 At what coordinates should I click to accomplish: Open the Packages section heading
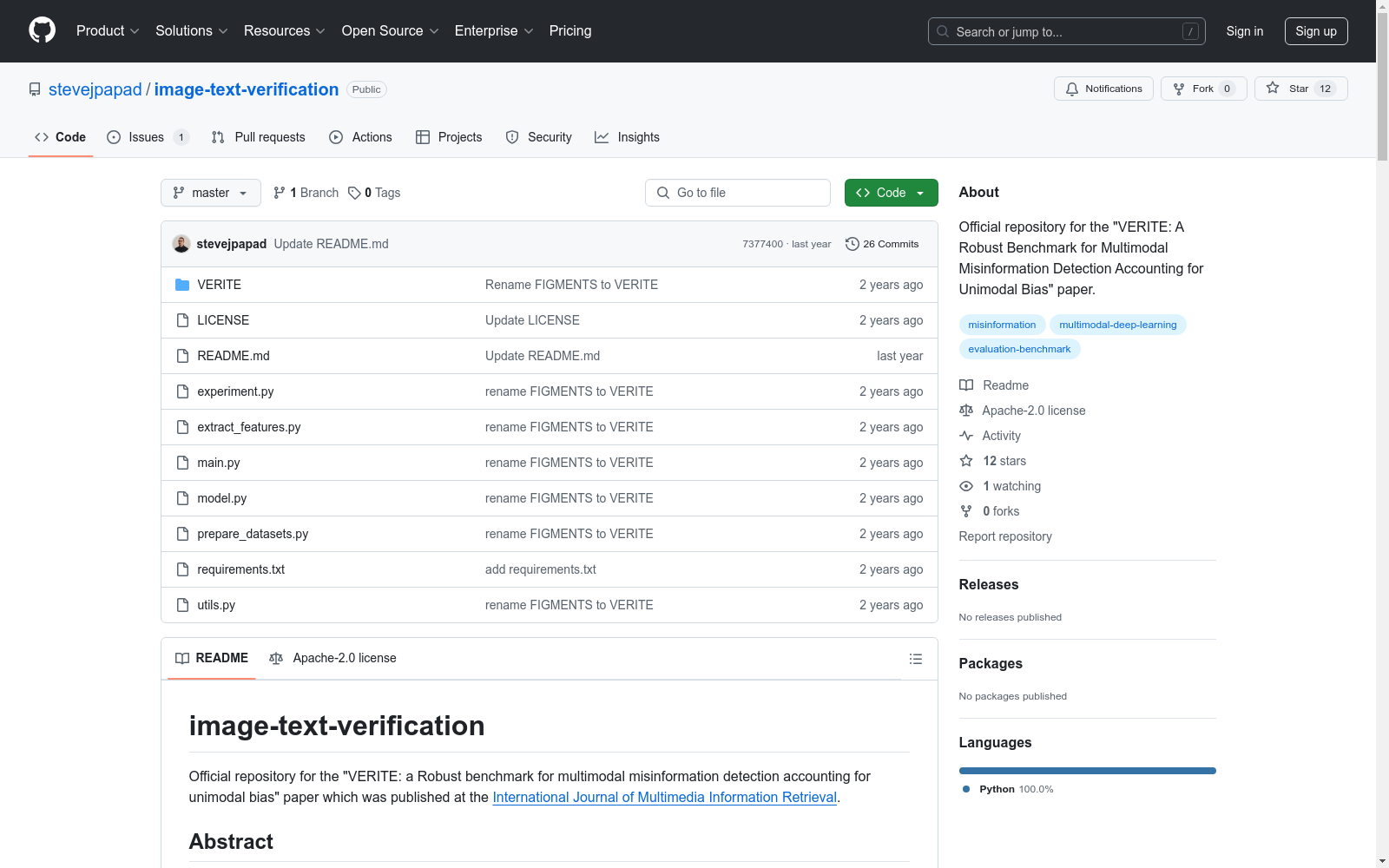[x=991, y=663]
